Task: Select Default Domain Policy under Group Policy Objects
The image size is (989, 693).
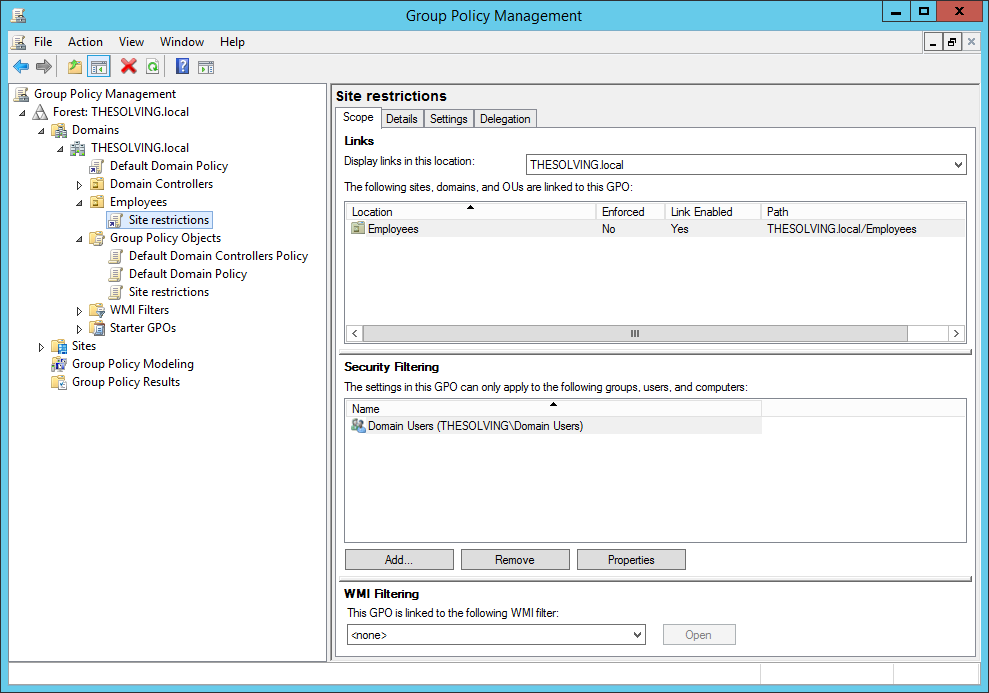Action: 188,274
